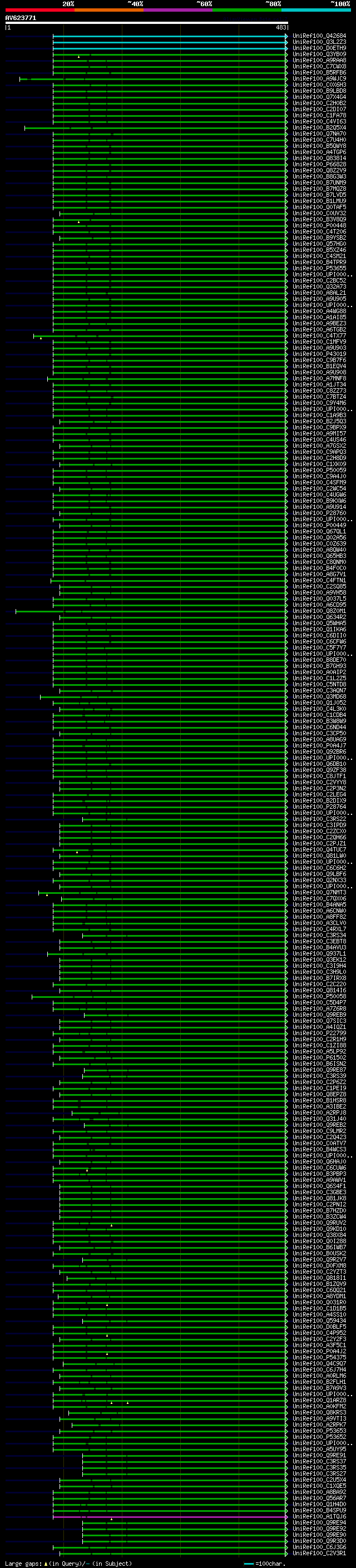Screen dimensions: 356x1568
Task: Select the UniRef100_B2Q5X4 label
Action: click(x=319, y=128)
